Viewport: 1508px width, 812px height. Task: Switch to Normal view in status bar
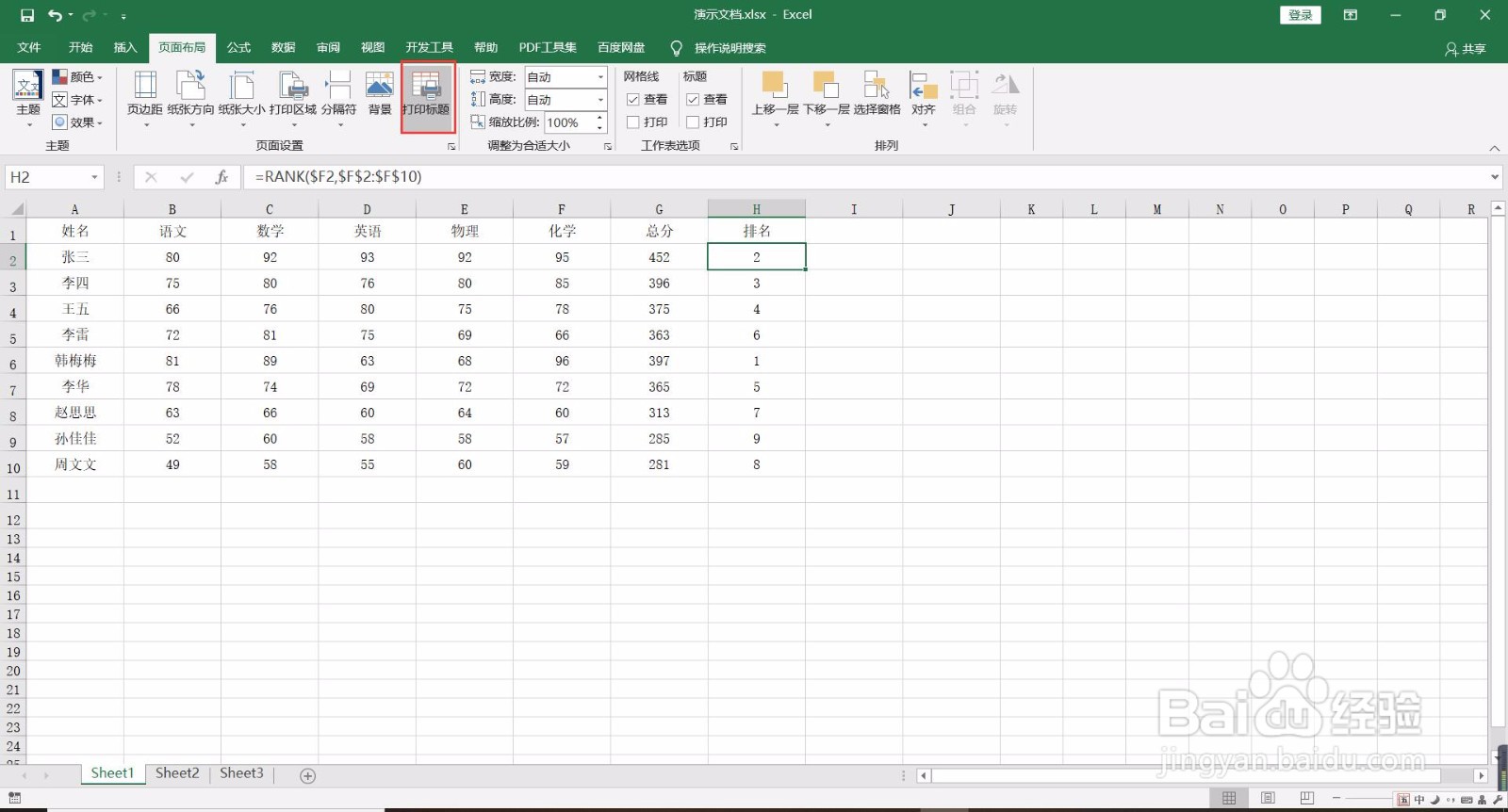(1229, 799)
